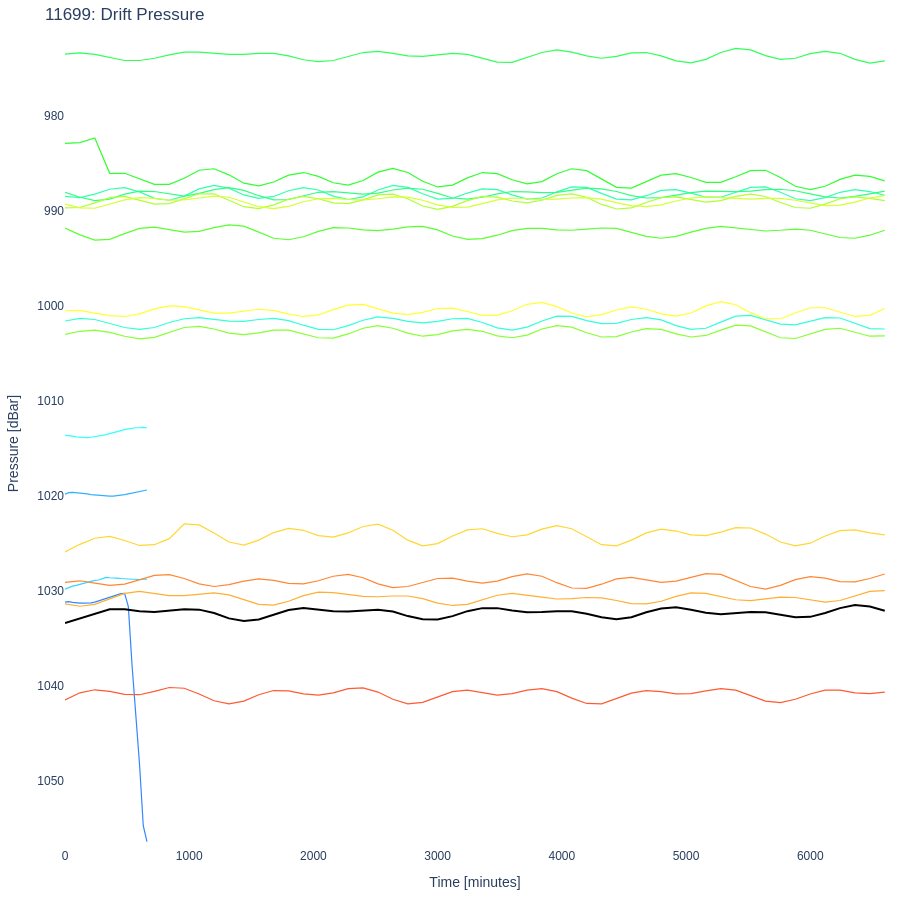Select the 1000 pressure axis tick label

(x=50, y=306)
